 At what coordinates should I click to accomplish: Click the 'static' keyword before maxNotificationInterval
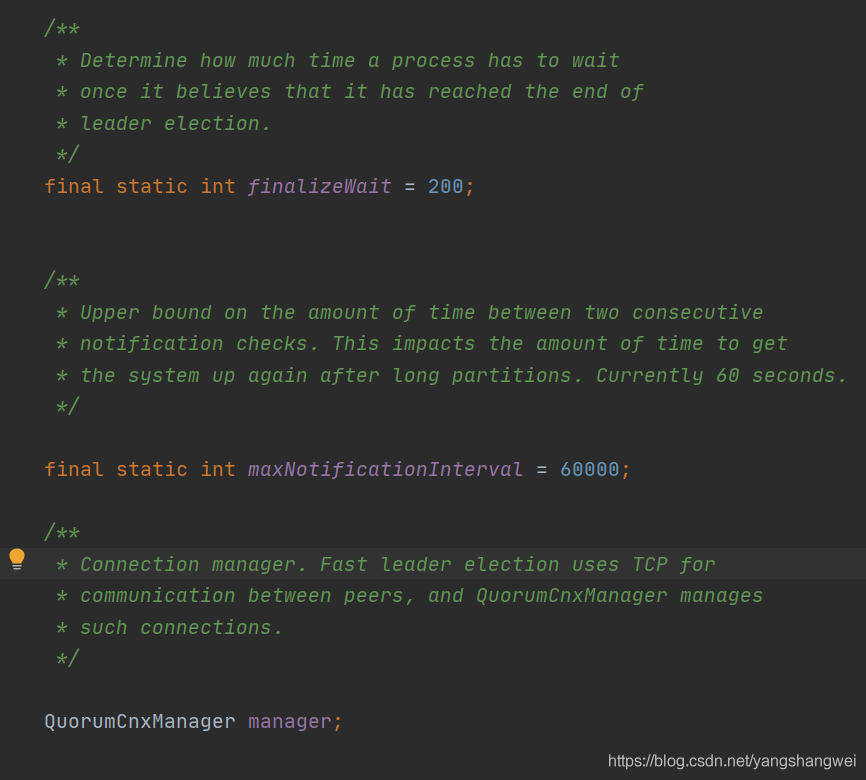click(x=151, y=469)
